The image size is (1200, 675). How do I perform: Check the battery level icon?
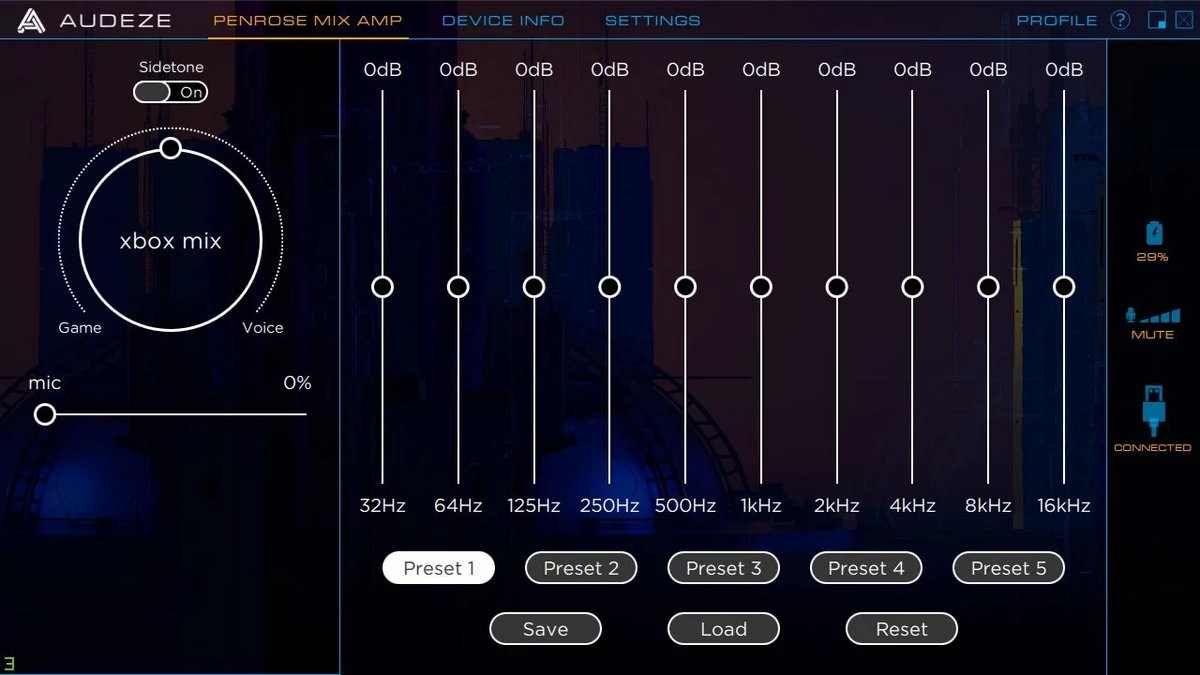[1153, 233]
